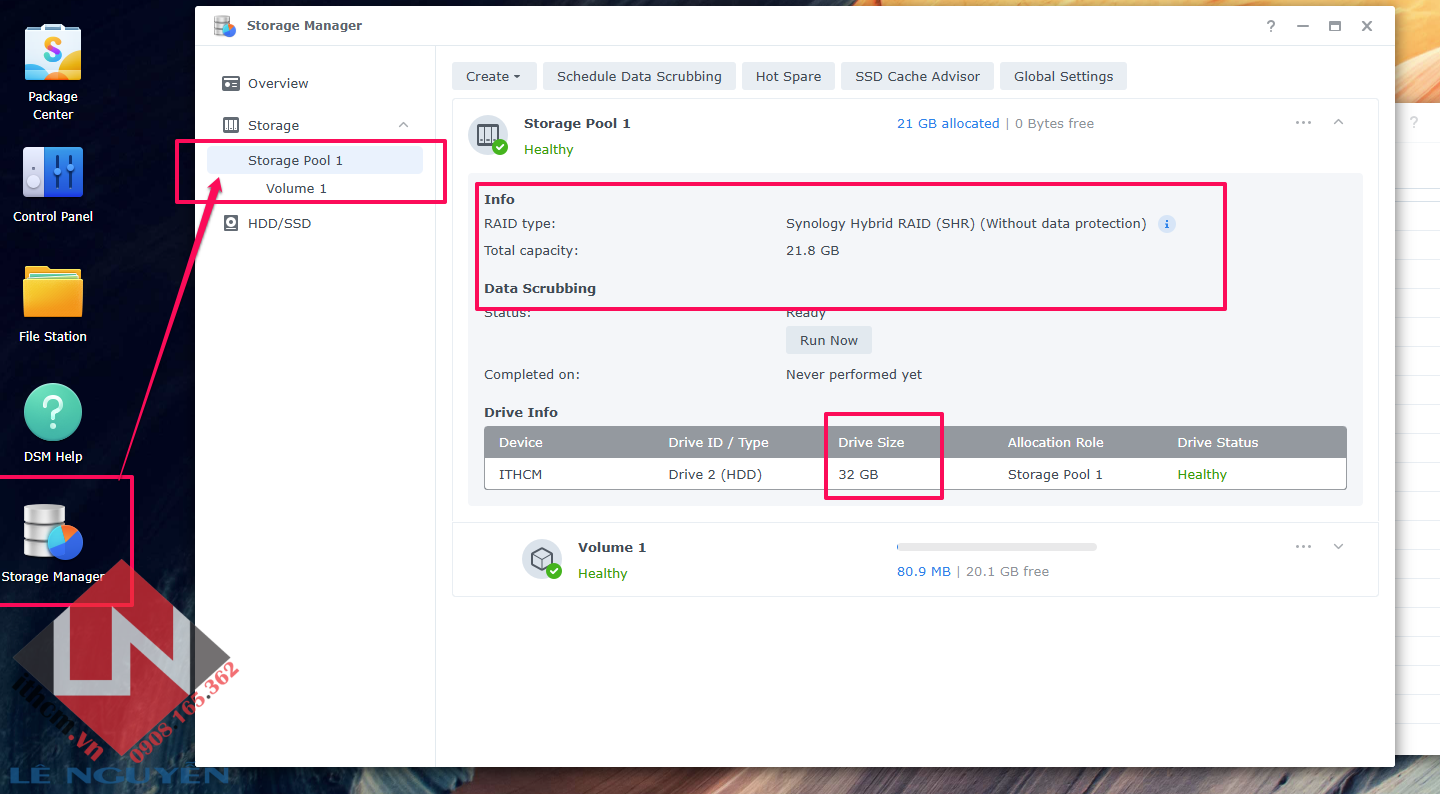Click Volume 1 cube icon
The width and height of the screenshot is (1440, 794).
(x=543, y=558)
